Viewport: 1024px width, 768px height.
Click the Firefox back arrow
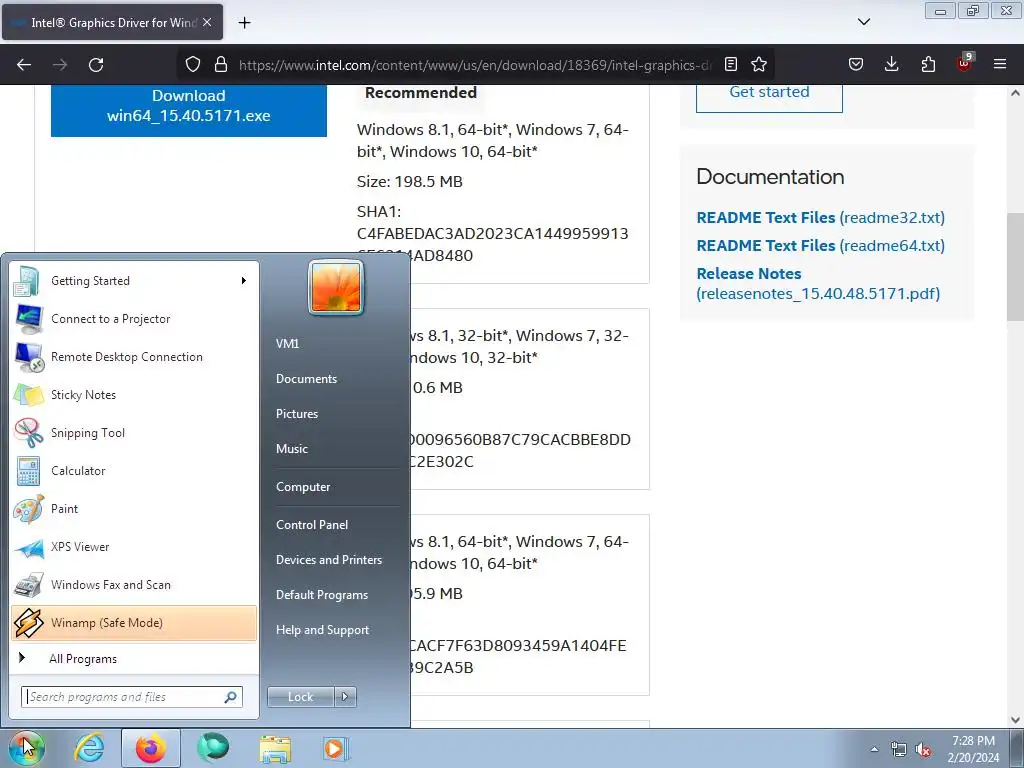click(24, 65)
